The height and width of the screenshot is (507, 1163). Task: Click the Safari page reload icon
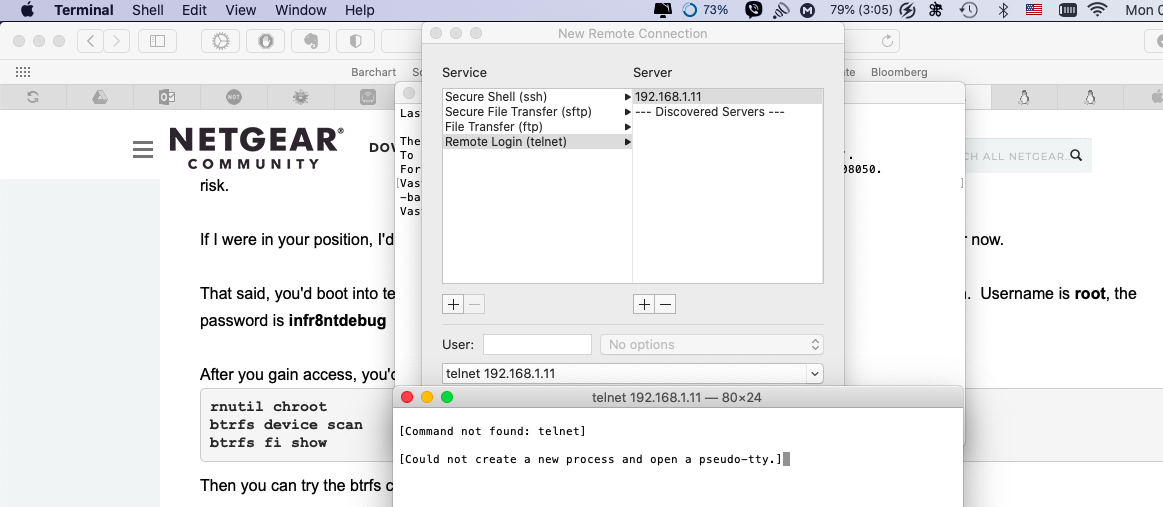(886, 41)
